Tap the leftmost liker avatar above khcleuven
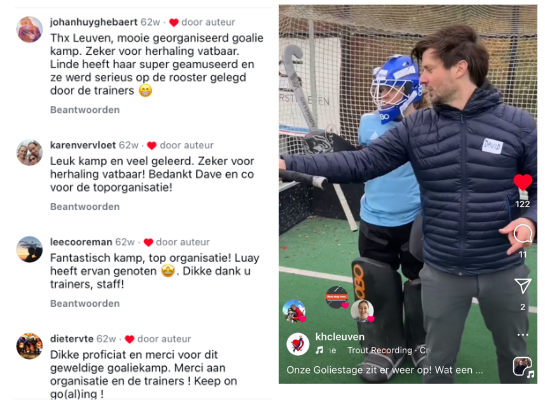This screenshot has width=545, height=403. [x=294, y=311]
